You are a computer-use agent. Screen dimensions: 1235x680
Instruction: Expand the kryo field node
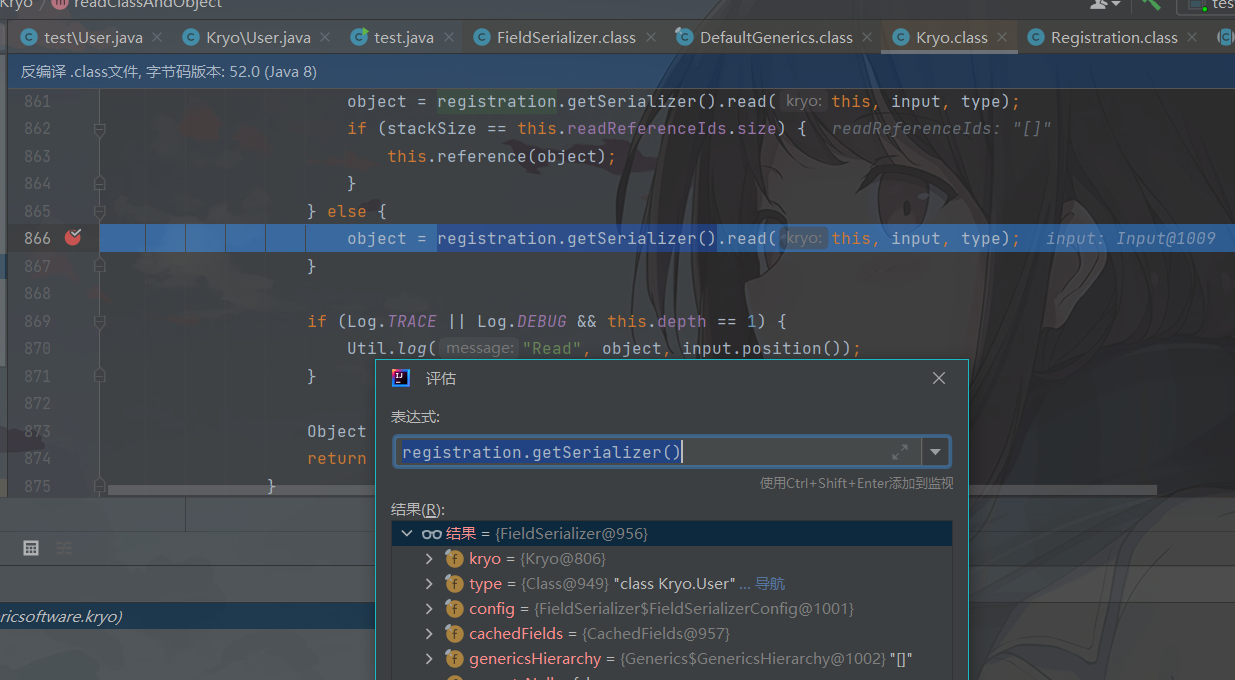[x=430, y=559]
